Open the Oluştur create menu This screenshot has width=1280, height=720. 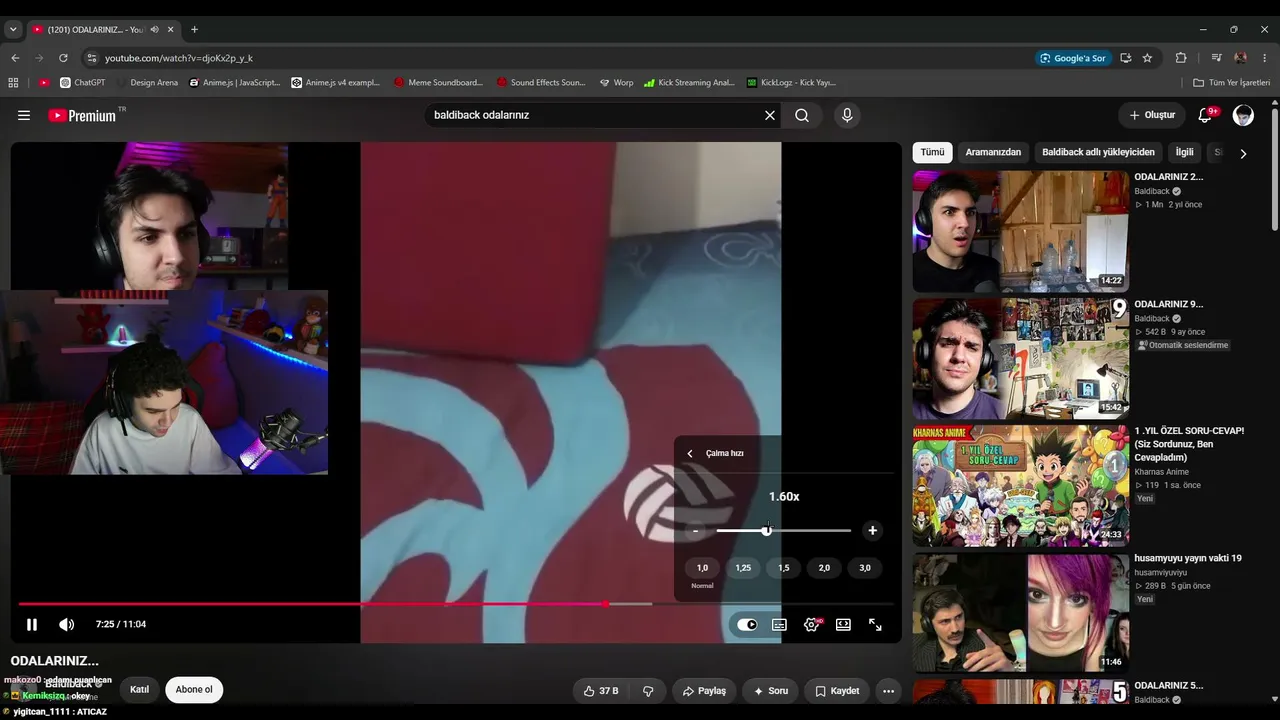[x=1152, y=115]
